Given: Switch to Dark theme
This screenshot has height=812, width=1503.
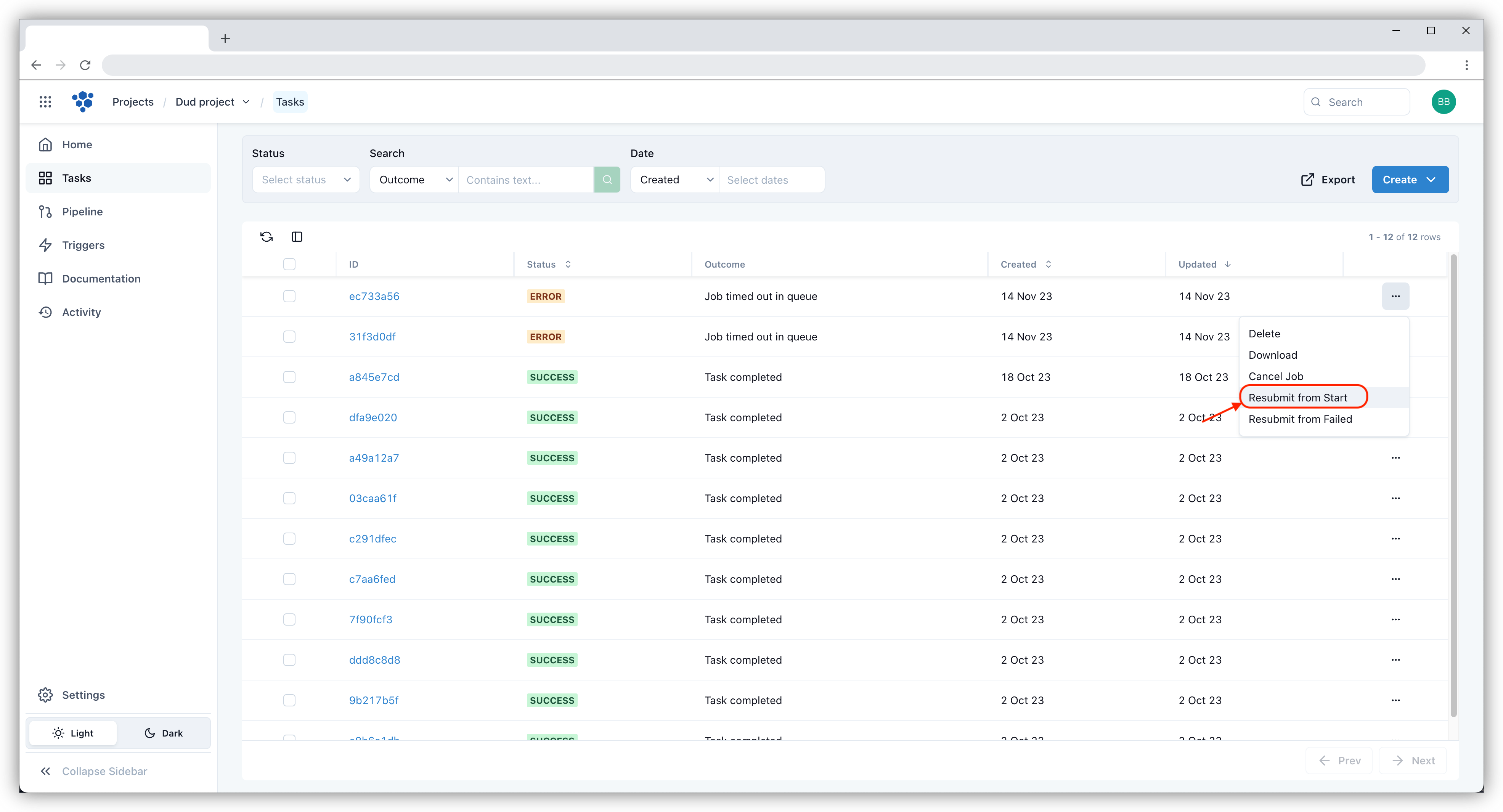Looking at the screenshot, I should 163,733.
